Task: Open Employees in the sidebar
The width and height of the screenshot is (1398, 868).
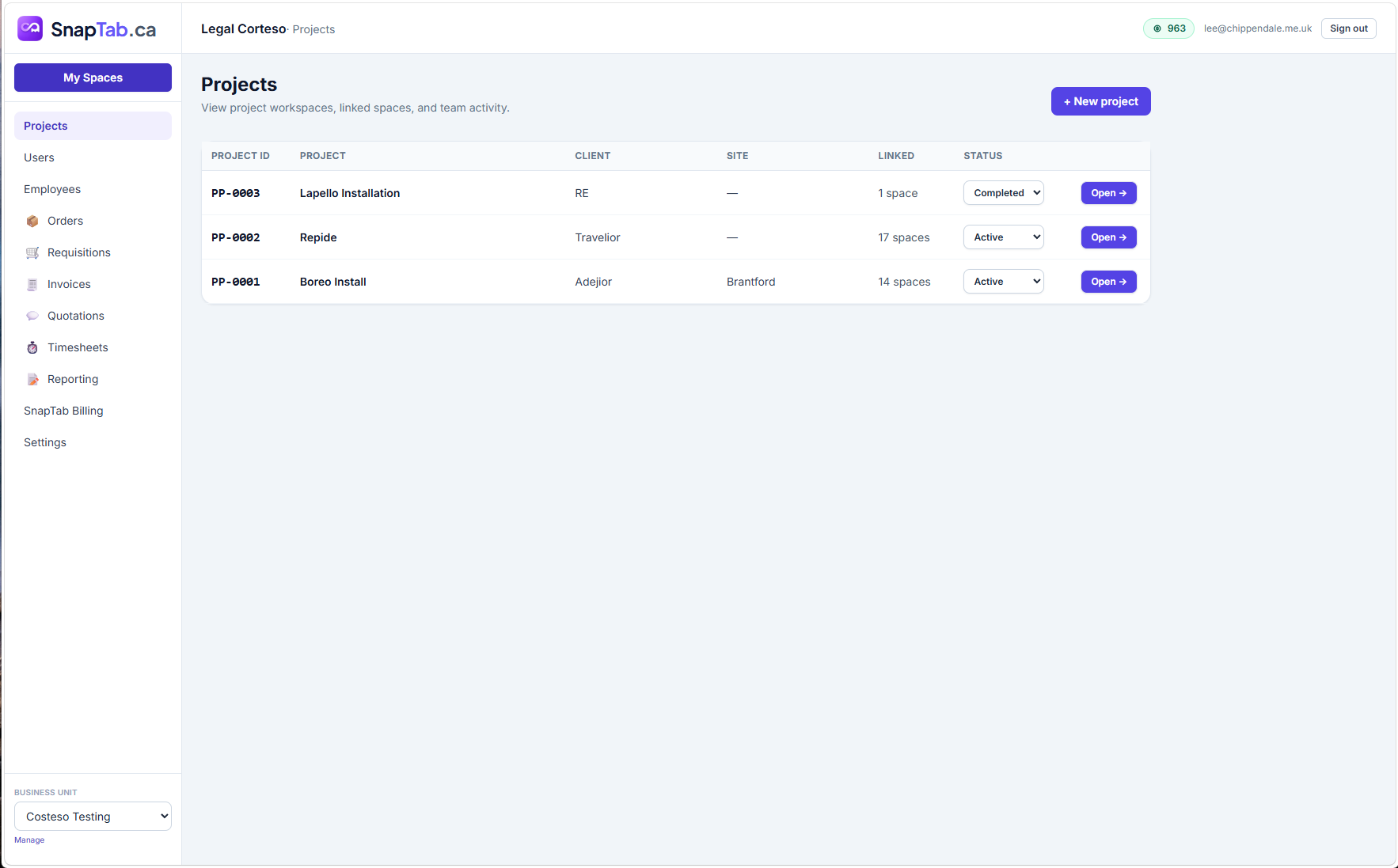Action: (x=93, y=189)
